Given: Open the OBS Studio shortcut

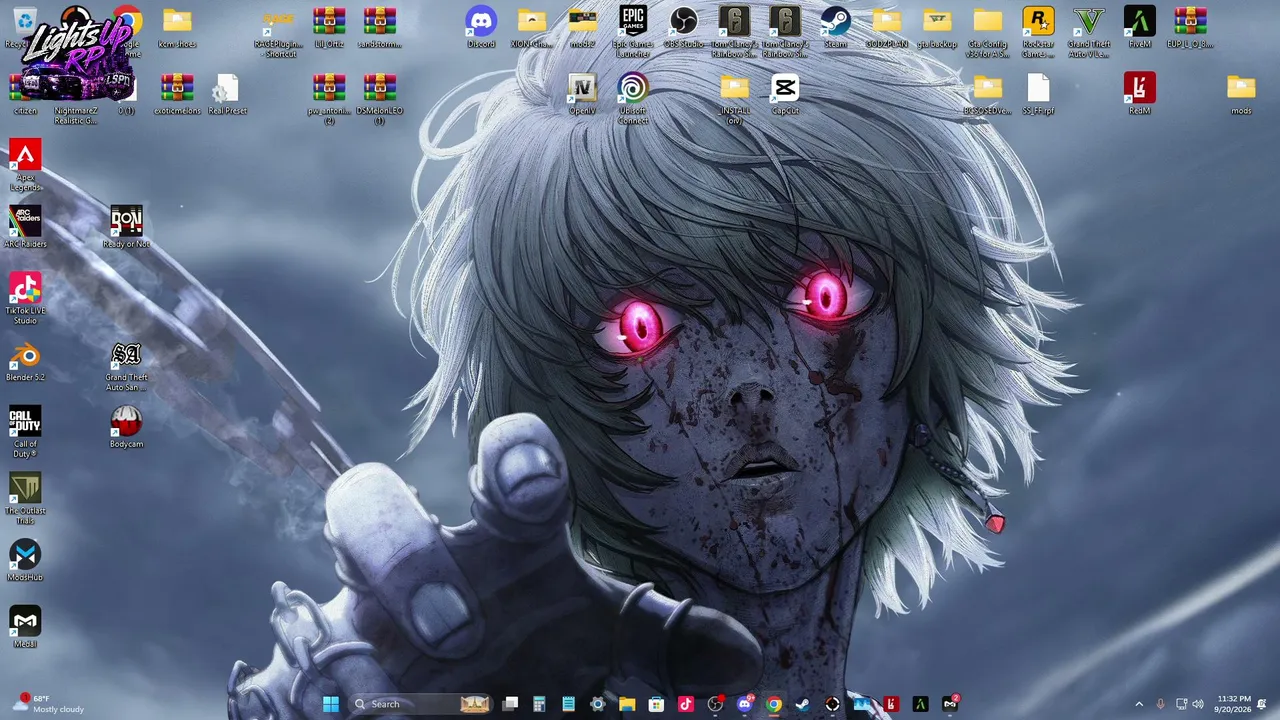Looking at the screenshot, I should 684,27.
